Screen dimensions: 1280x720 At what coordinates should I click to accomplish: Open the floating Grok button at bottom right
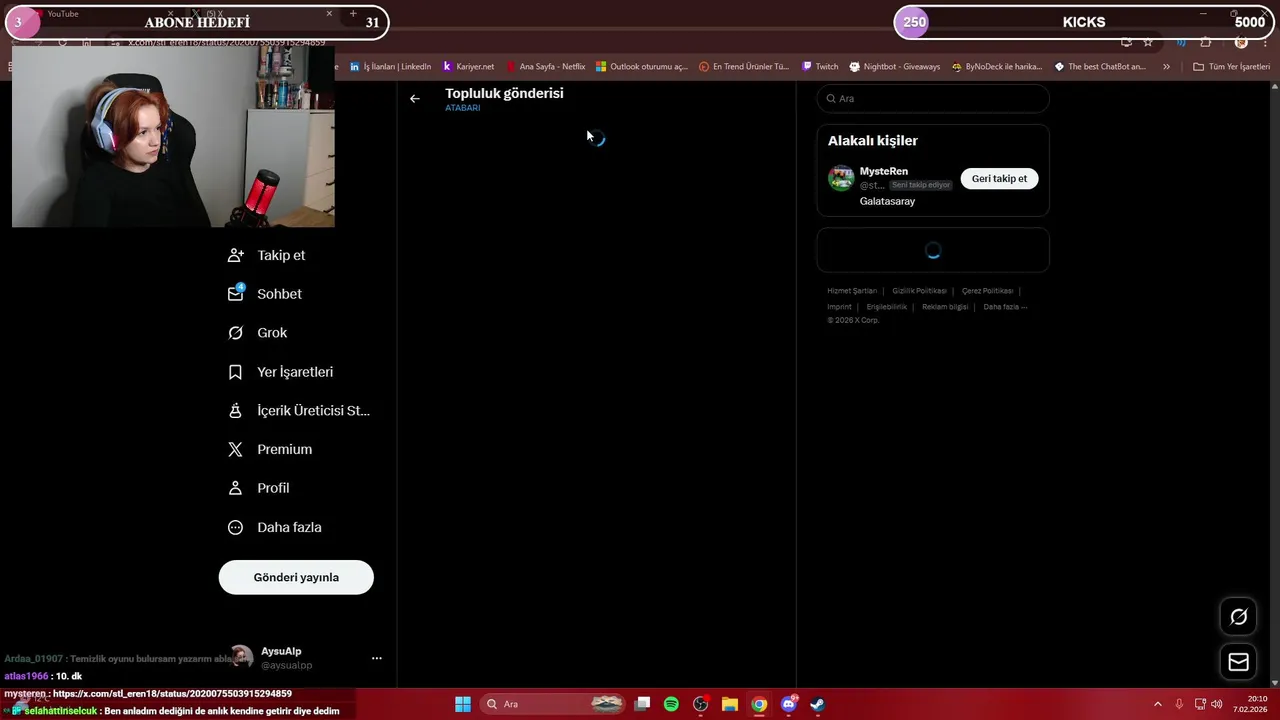click(1238, 617)
